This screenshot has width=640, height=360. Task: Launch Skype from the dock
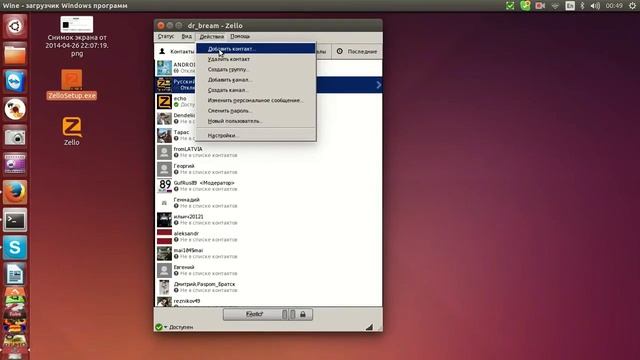[x=15, y=247]
